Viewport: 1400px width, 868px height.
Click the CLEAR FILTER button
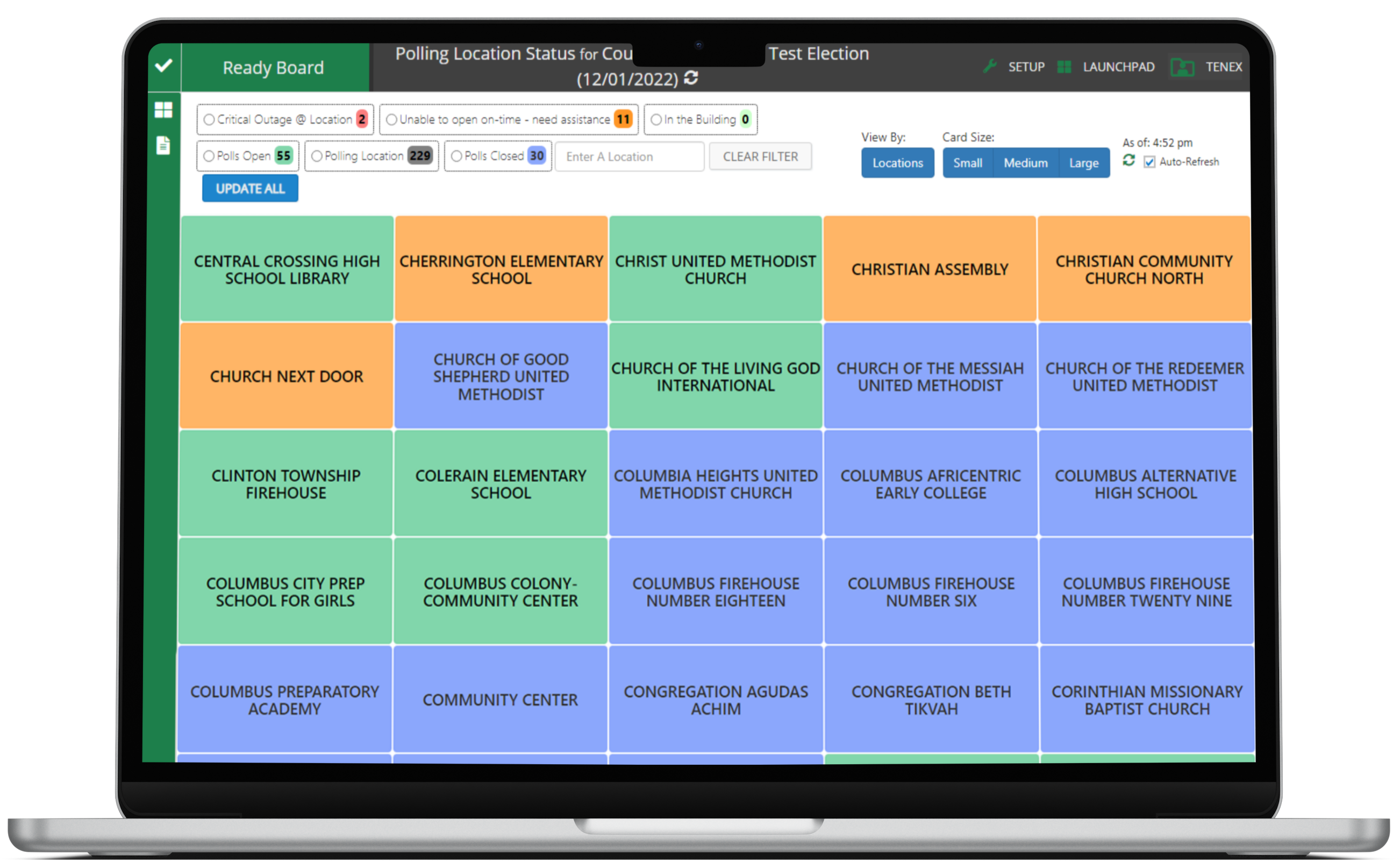click(x=760, y=156)
